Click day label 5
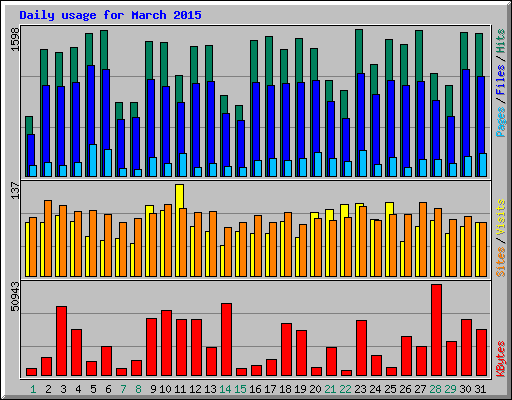 click(93, 389)
